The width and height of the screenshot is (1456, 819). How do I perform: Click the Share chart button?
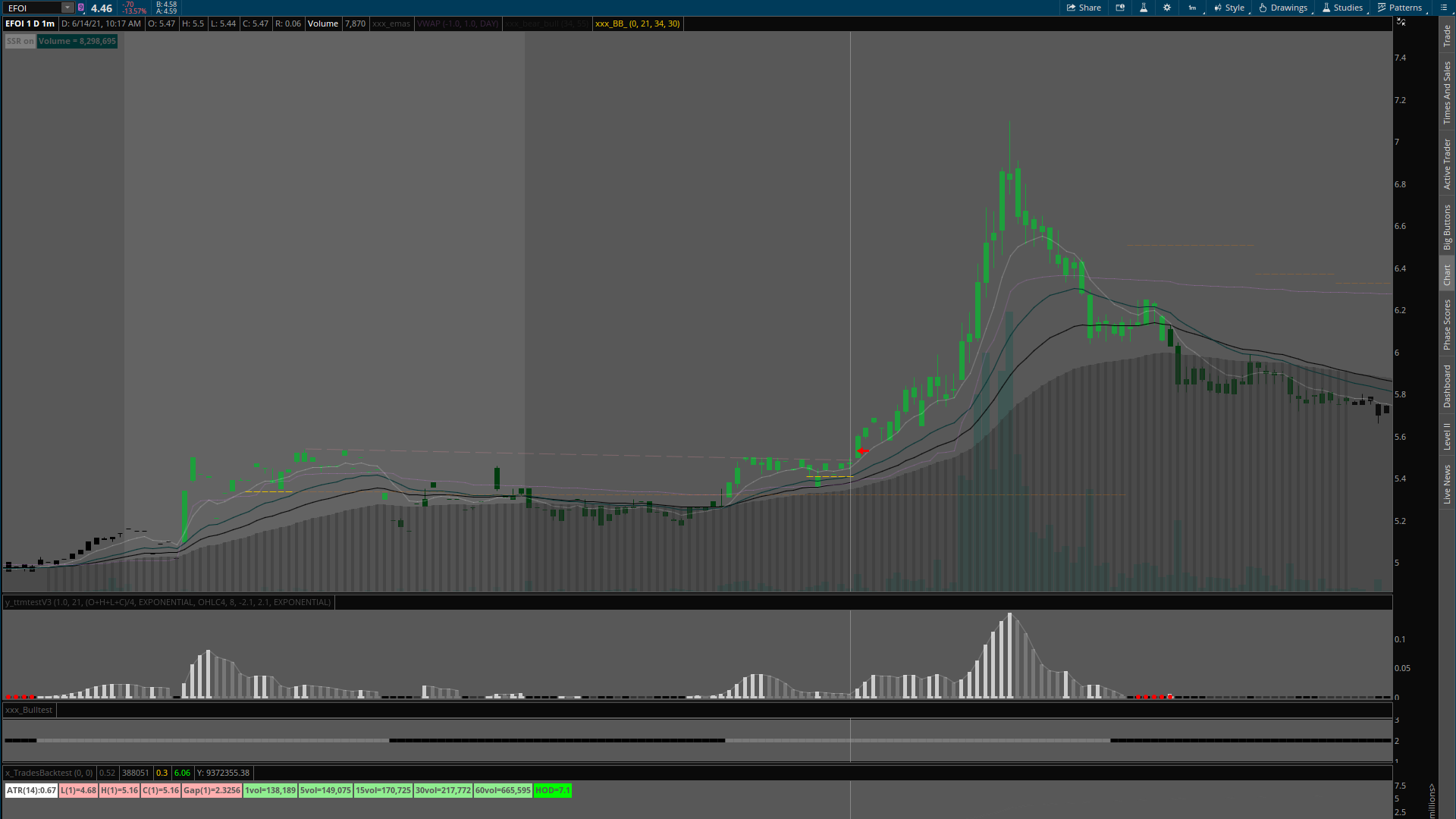pos(1084,8)
